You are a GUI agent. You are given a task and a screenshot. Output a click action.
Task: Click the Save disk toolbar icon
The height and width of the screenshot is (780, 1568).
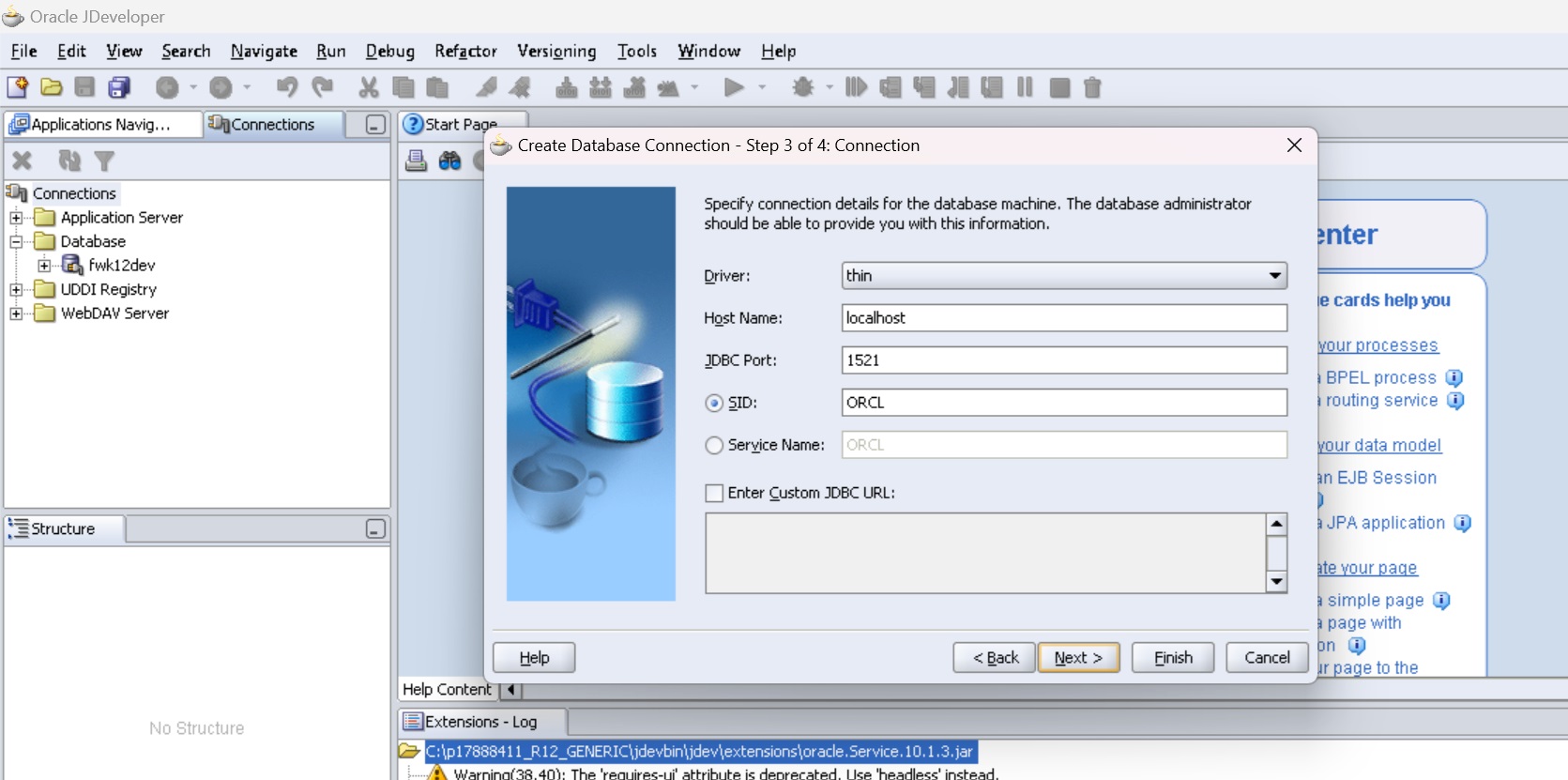(x=84, y=87)
